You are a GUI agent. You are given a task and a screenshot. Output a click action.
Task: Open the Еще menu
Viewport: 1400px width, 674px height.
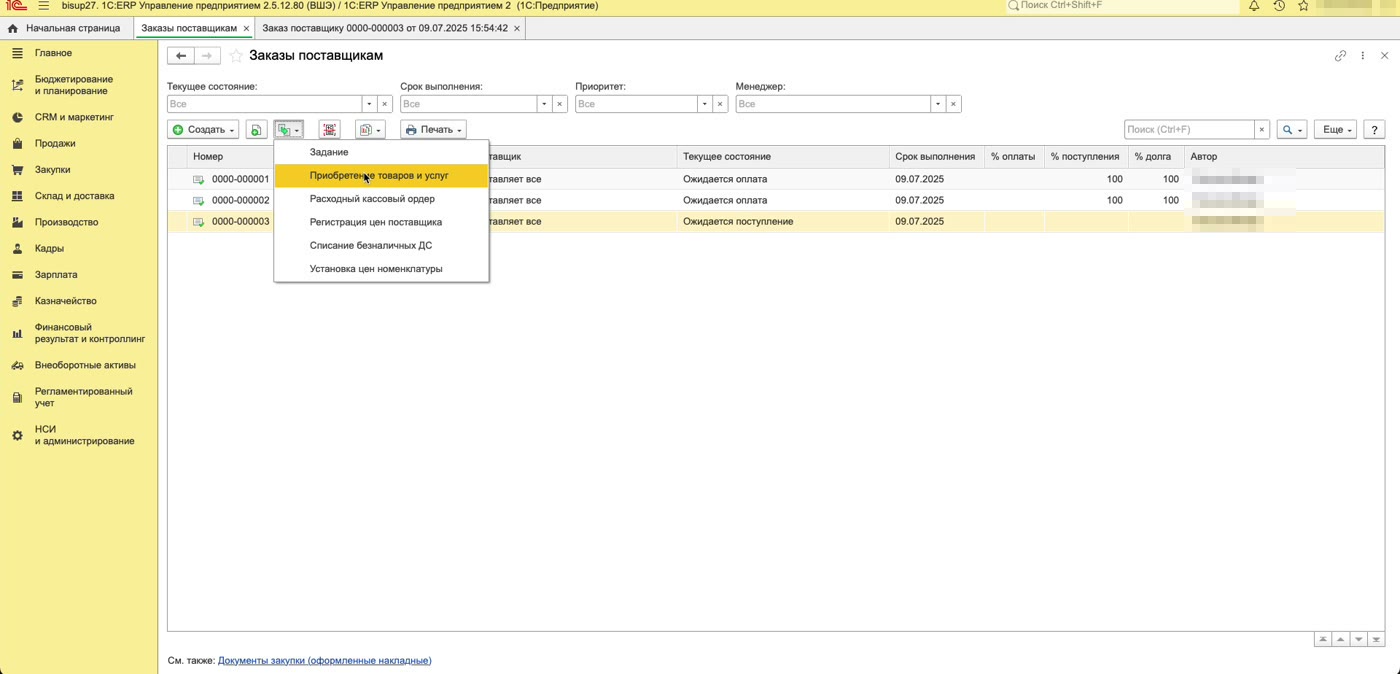point(1337,130)
